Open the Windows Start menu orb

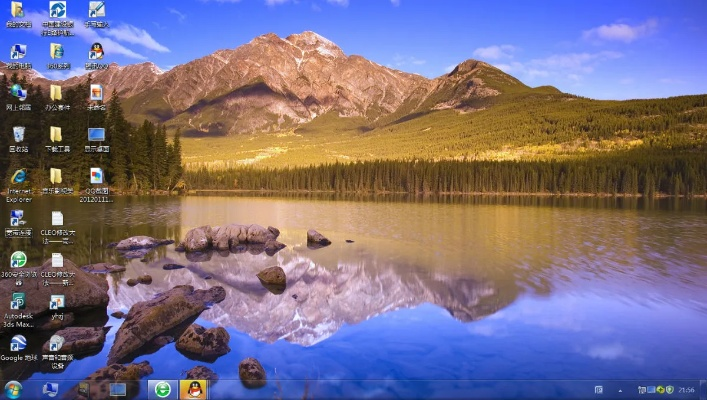click(x=13, y=389)
